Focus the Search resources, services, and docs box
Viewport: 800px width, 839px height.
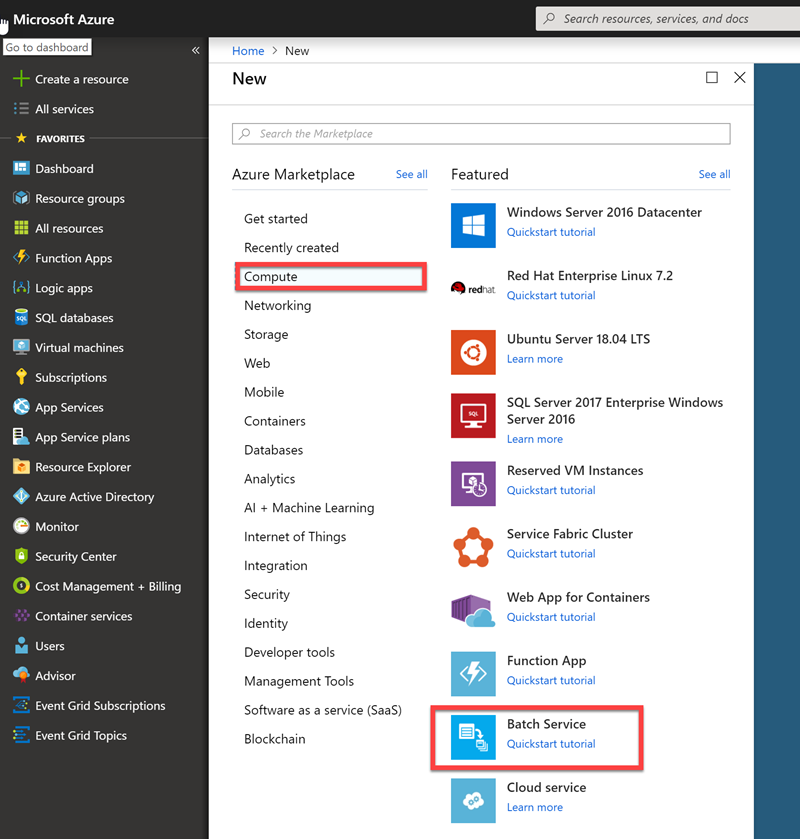pyautogui.click(x=668, y=19)
